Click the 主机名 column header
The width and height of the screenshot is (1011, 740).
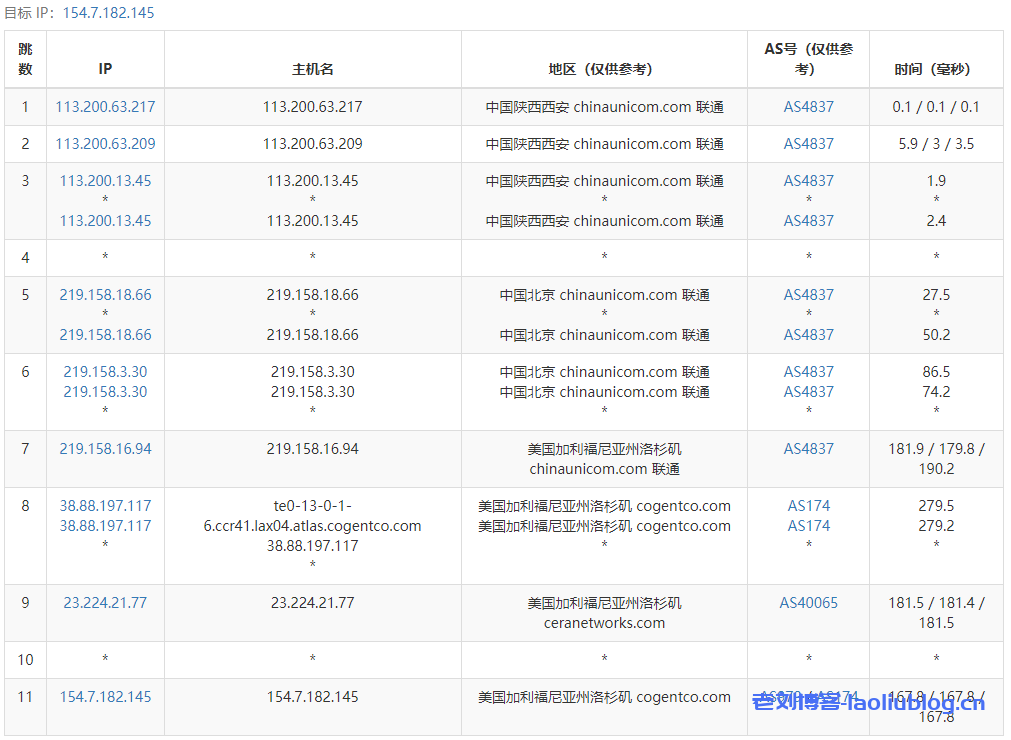312,69
